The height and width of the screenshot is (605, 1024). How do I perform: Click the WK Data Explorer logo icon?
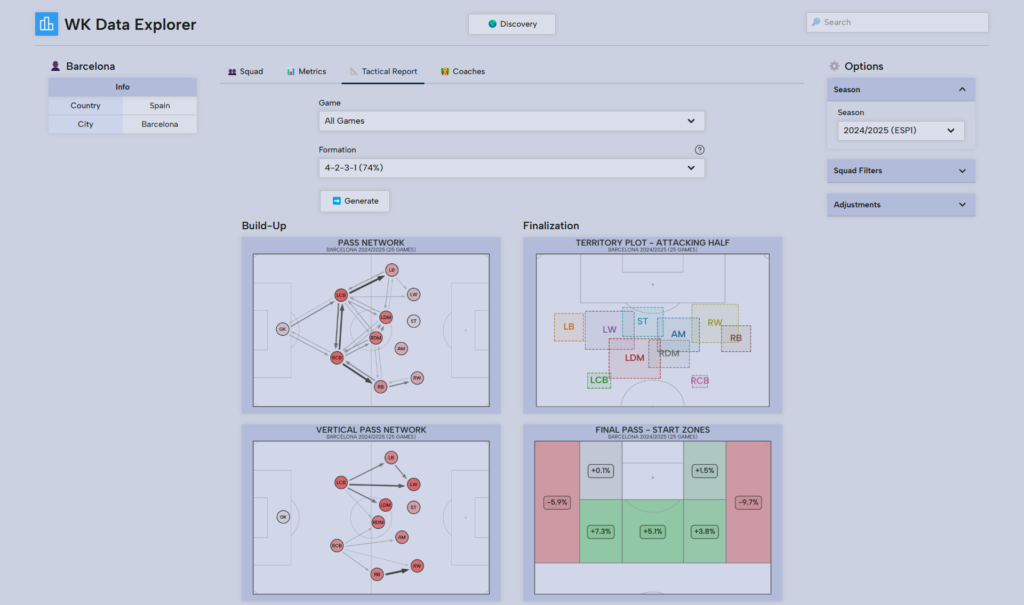[47, 24]
